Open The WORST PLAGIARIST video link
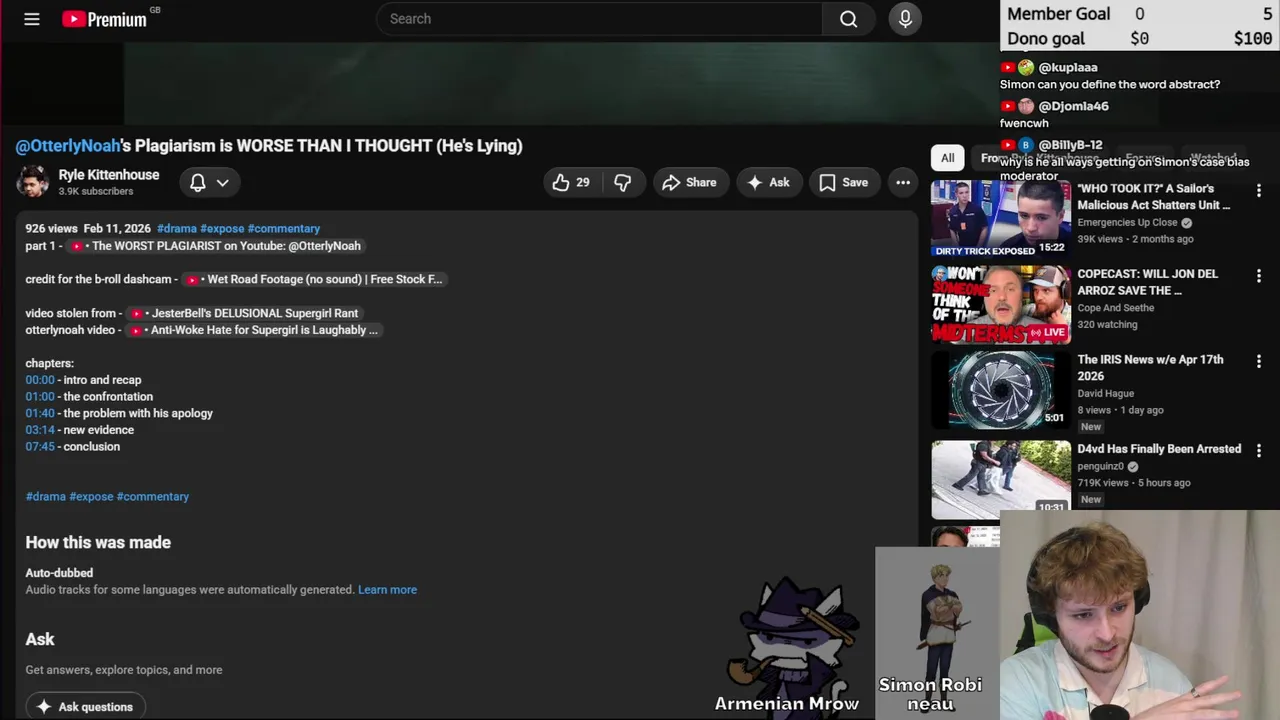This screenshot has height=720, width=1280. coord(216,246)
